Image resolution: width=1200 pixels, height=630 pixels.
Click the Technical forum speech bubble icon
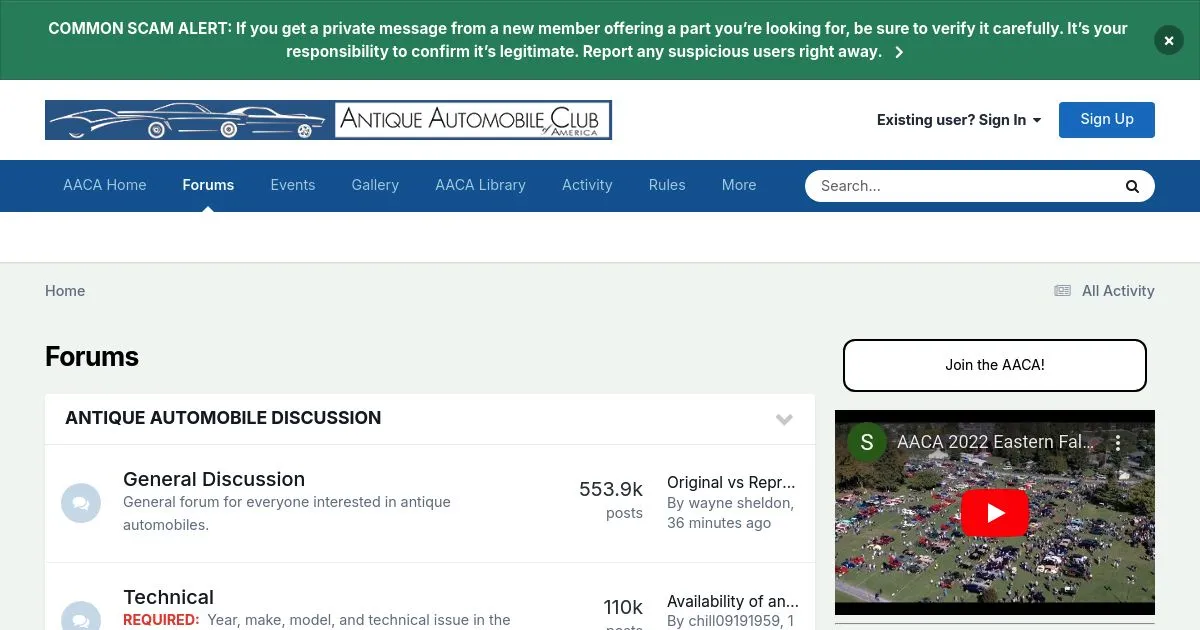[81, 615]
